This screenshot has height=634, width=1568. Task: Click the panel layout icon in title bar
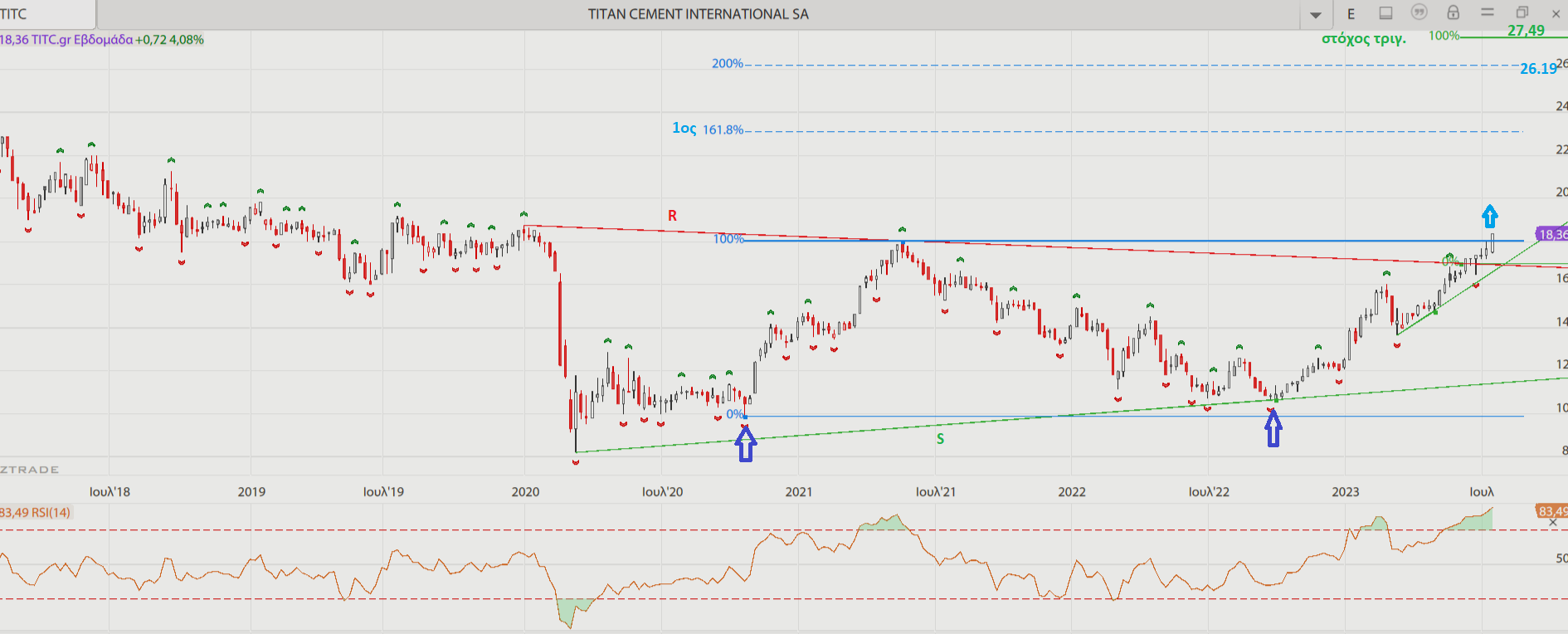(1385, 13)
